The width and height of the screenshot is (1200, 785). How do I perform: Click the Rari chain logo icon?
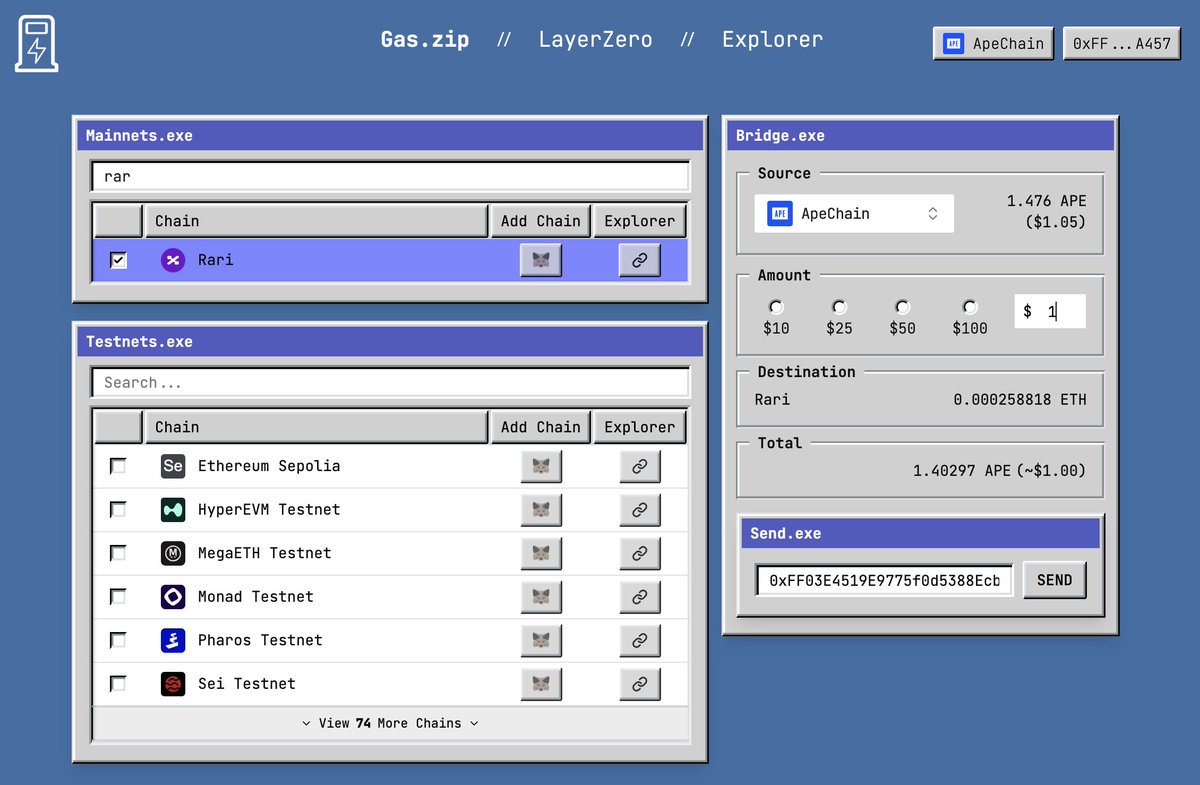[x=173, y=260]
